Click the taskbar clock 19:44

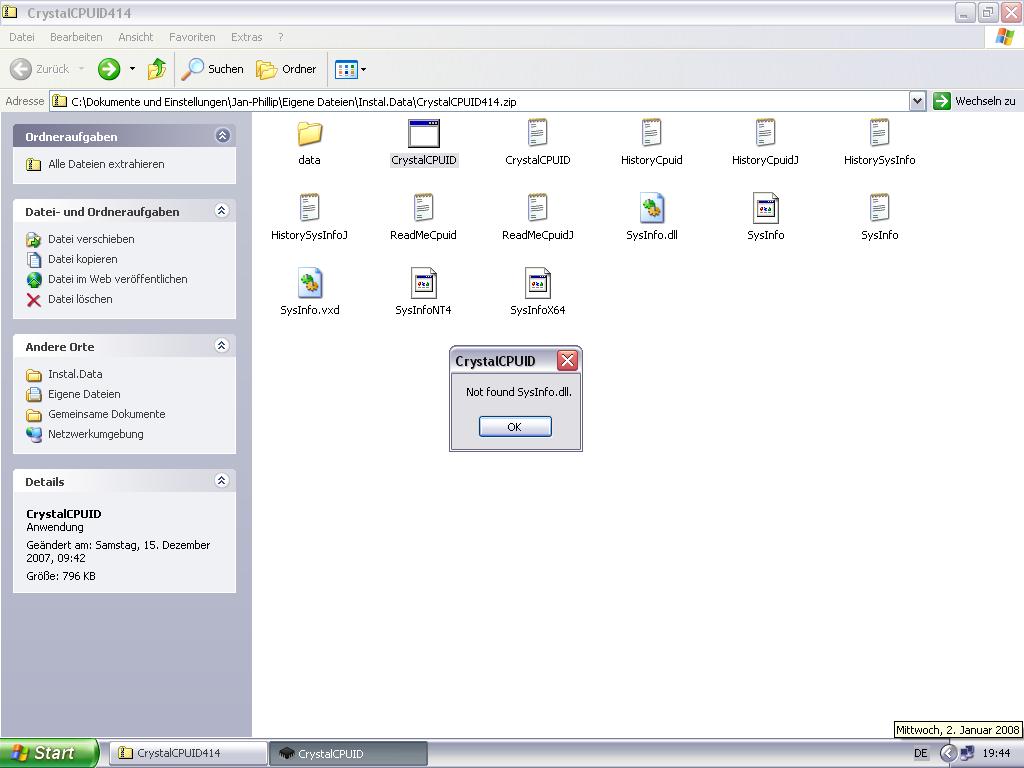997,753
